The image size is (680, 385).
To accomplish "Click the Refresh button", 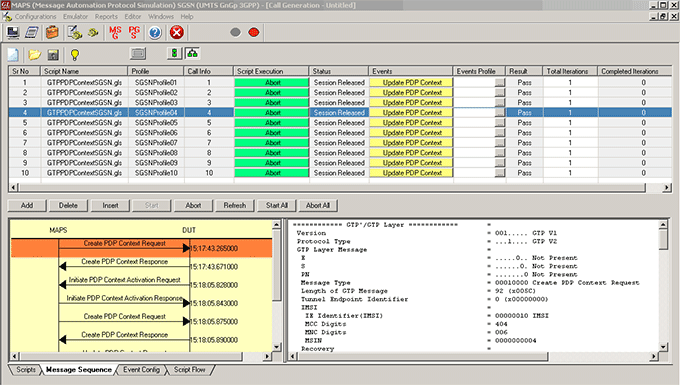I will (x=235, y=206).
